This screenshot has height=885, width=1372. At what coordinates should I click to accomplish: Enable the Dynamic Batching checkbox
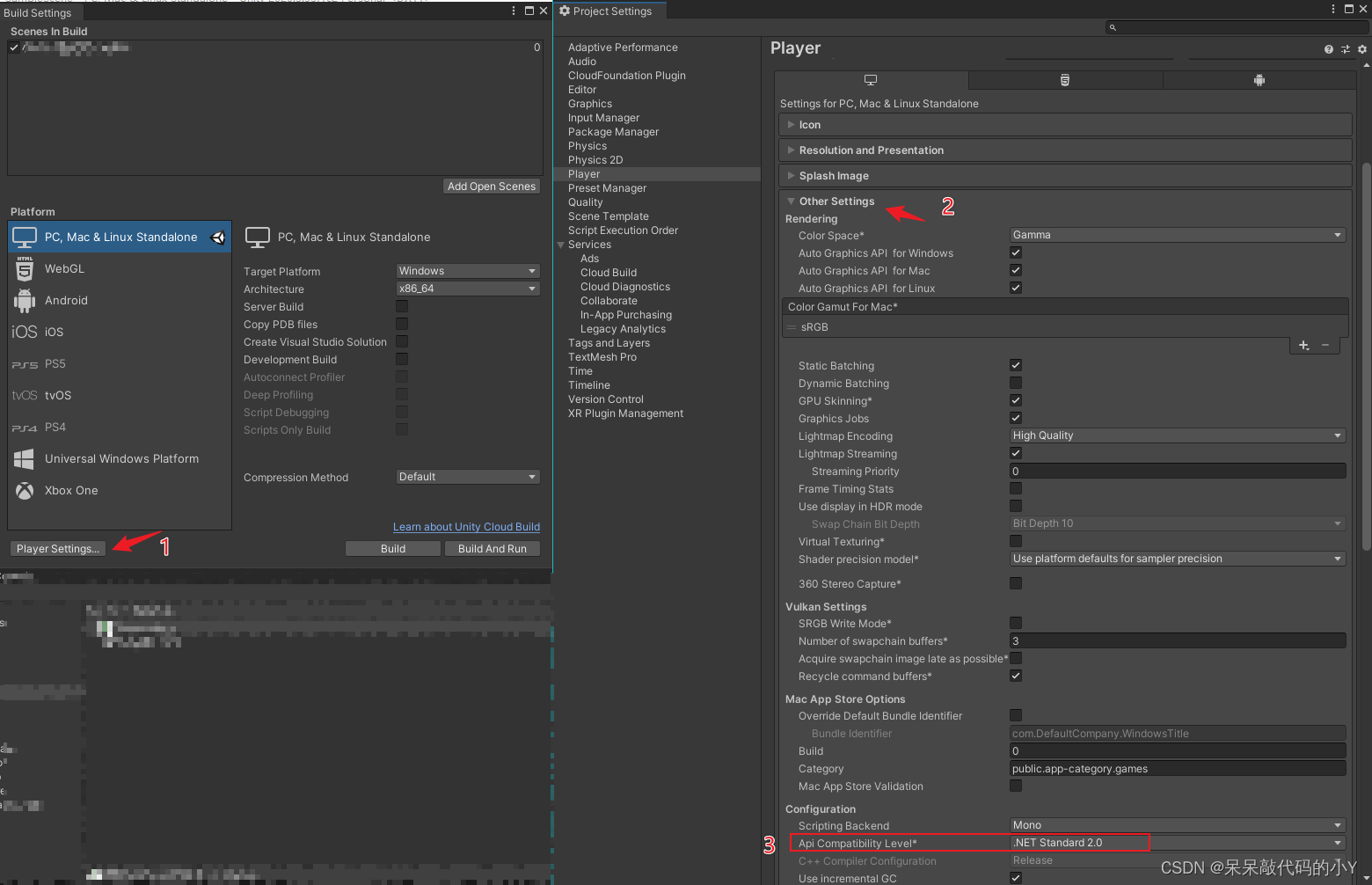[x=1016, y=383]
